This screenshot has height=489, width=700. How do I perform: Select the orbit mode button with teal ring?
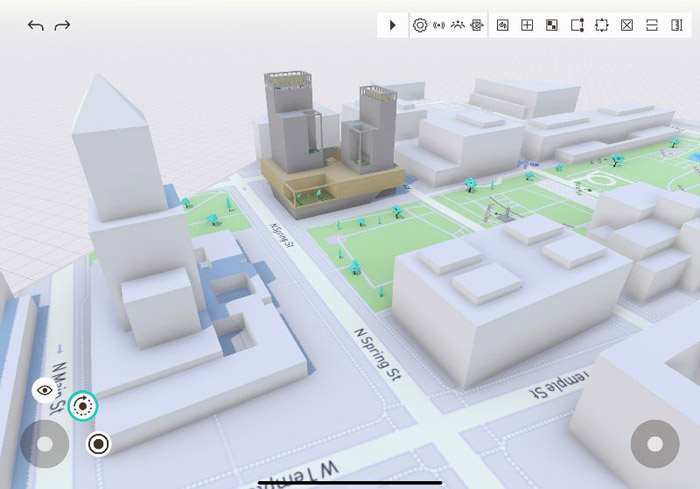(x=84, y=406)
